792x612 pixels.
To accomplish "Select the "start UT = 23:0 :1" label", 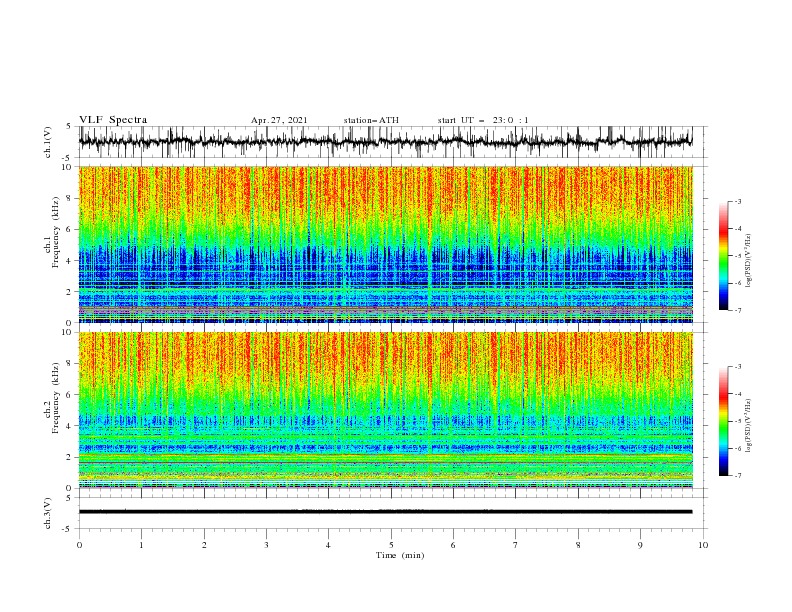I will point(483,120).
